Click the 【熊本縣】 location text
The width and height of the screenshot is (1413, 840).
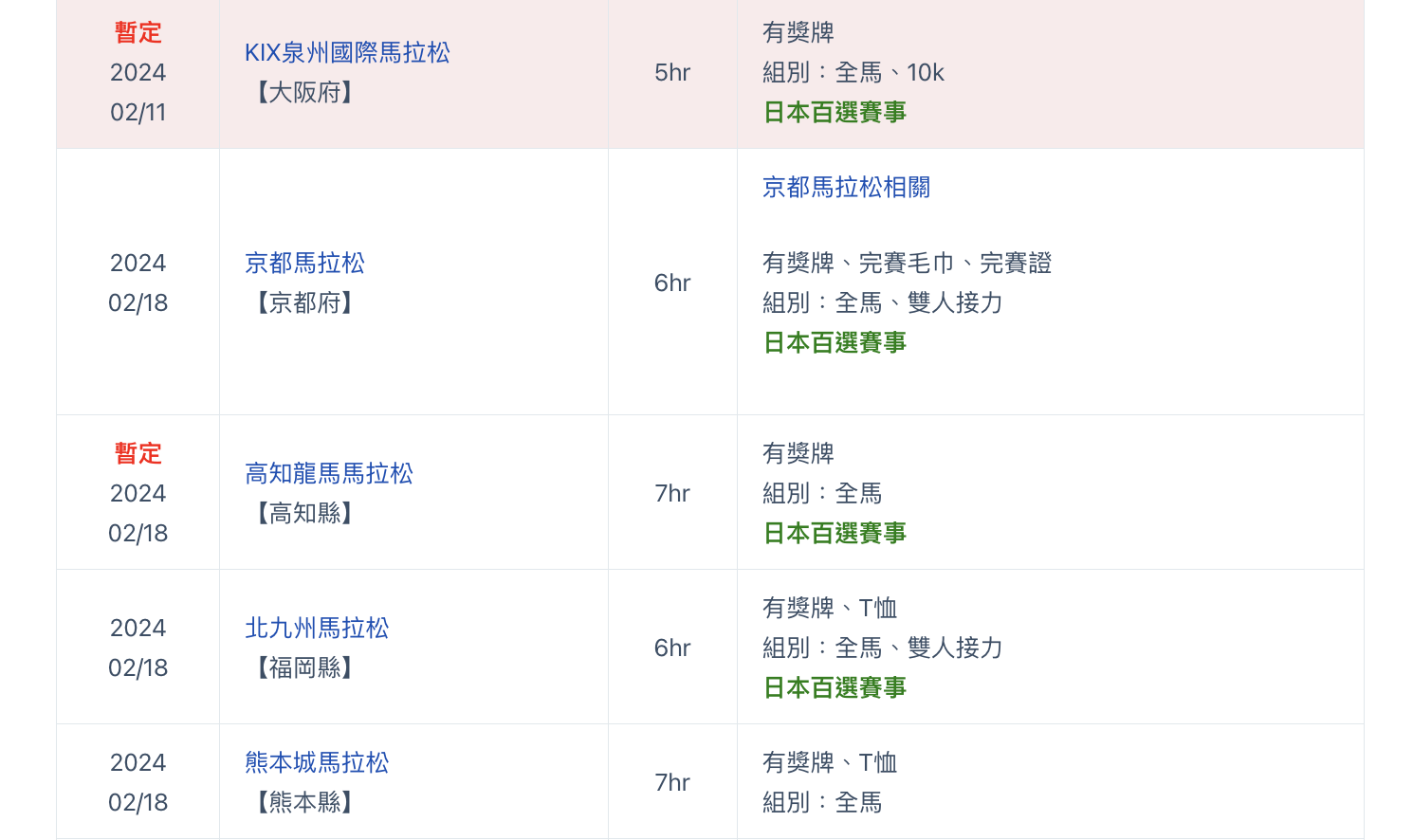(304, 803)
